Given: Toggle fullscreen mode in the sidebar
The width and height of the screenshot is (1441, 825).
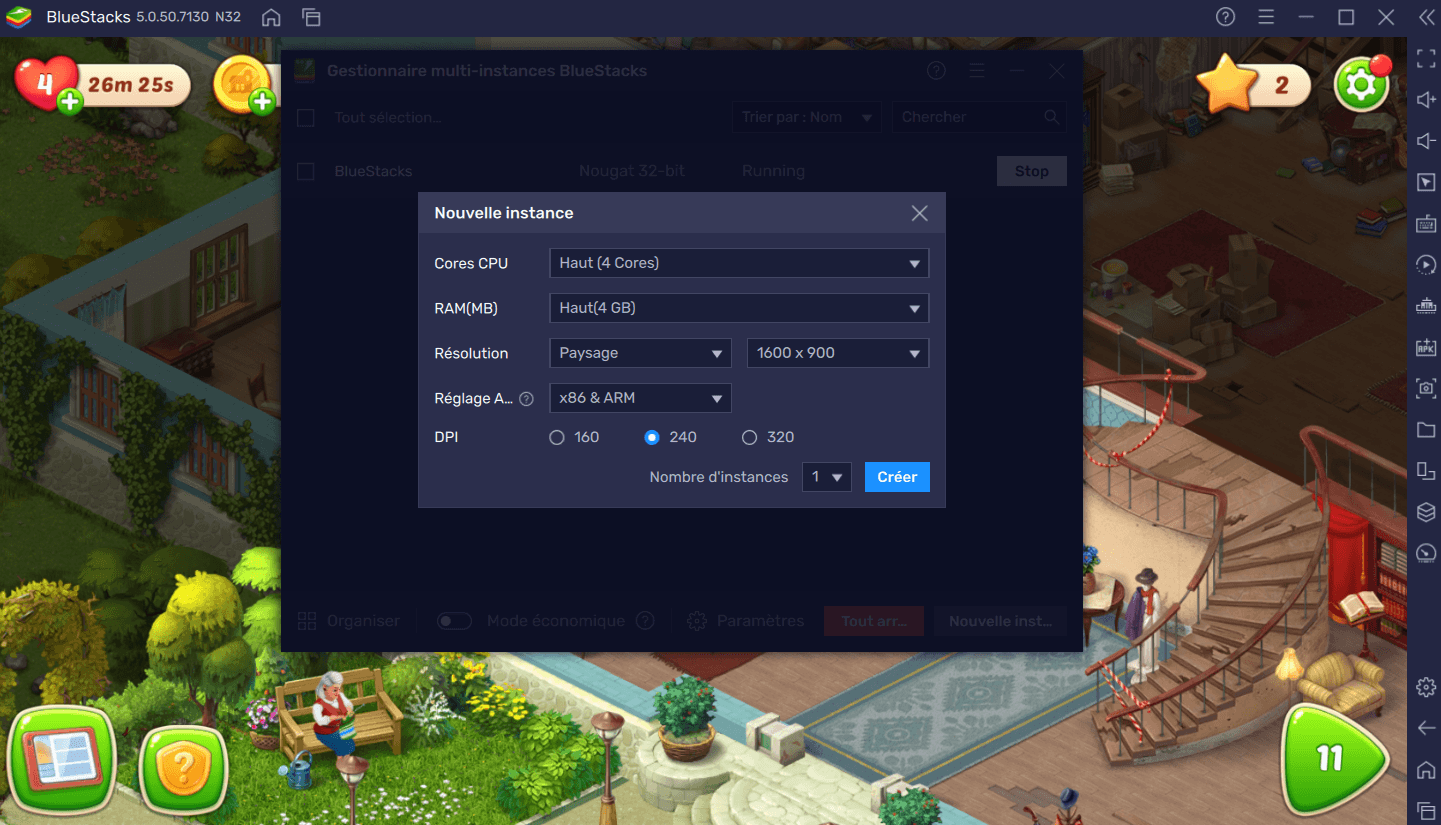Looking at the screenshot, I should point(1426,59).
